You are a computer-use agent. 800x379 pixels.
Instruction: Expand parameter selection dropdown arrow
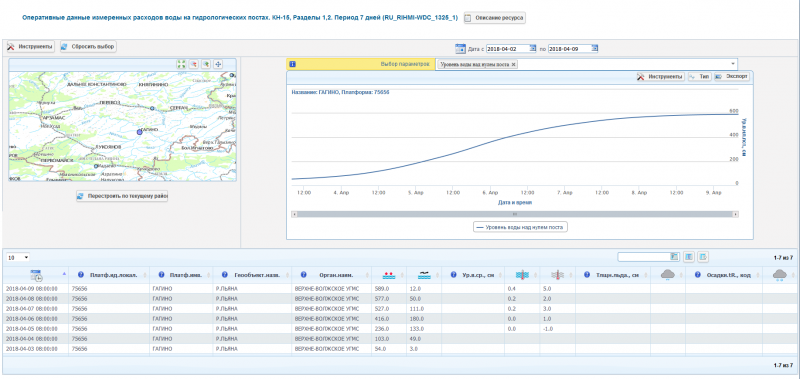[733, 64]
